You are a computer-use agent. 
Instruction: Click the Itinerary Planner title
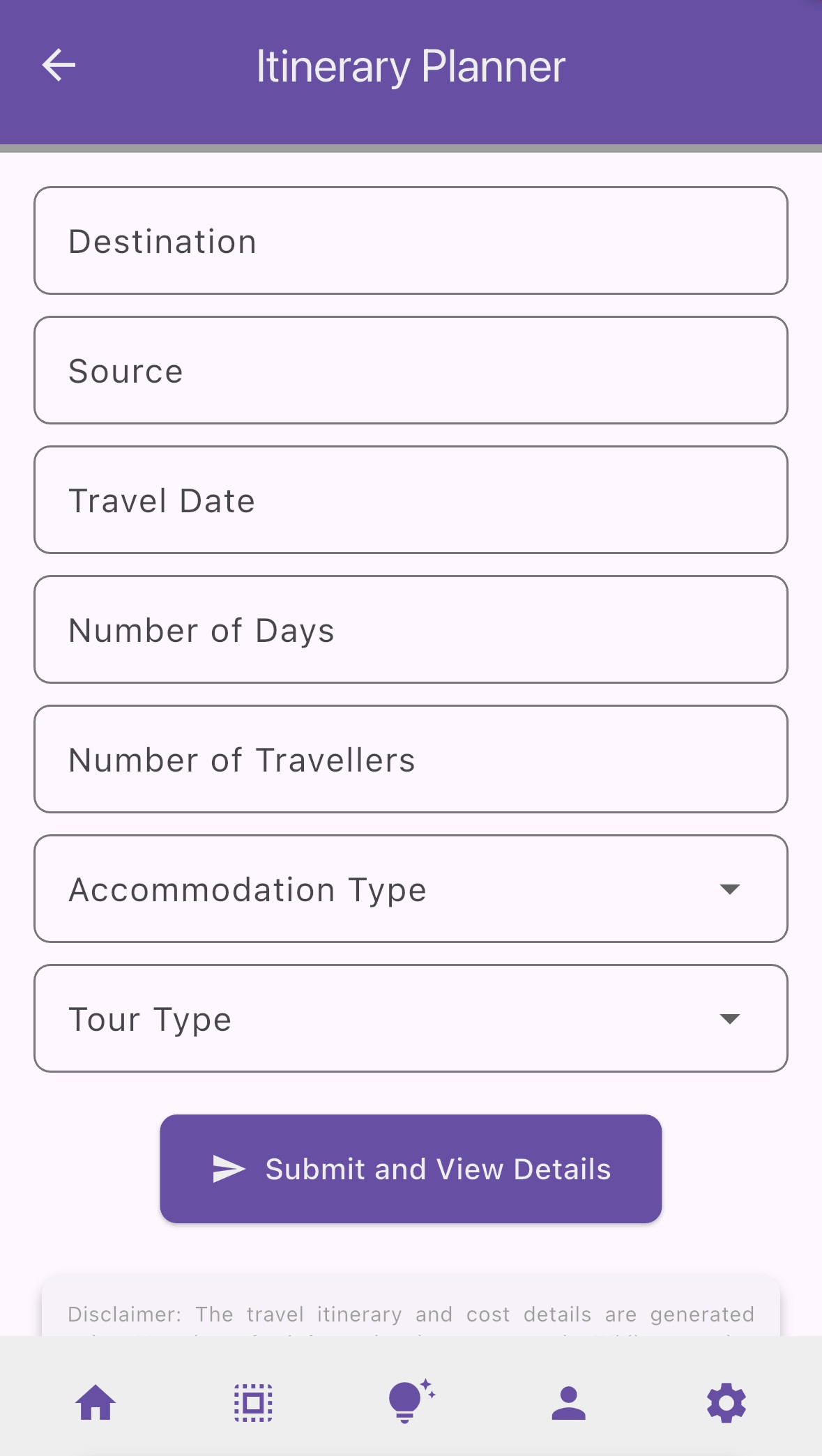tap(411, 67)
